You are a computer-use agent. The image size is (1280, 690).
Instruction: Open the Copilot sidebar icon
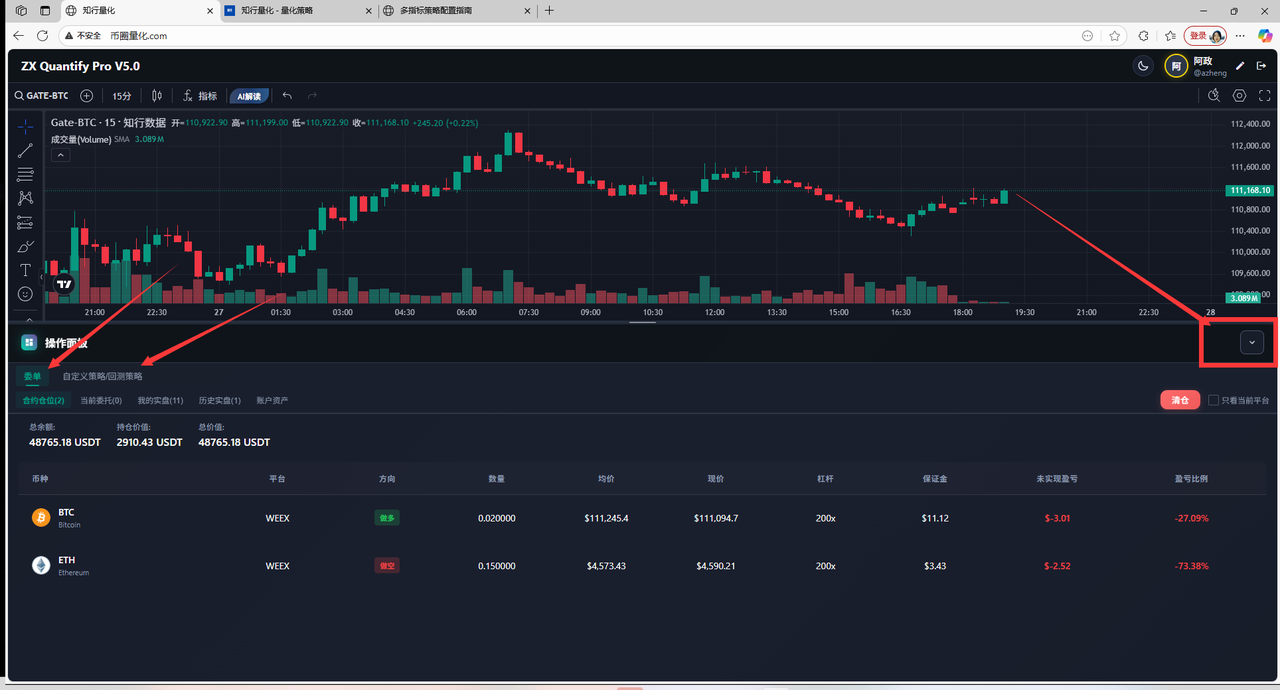click(x=1265, y=35)
